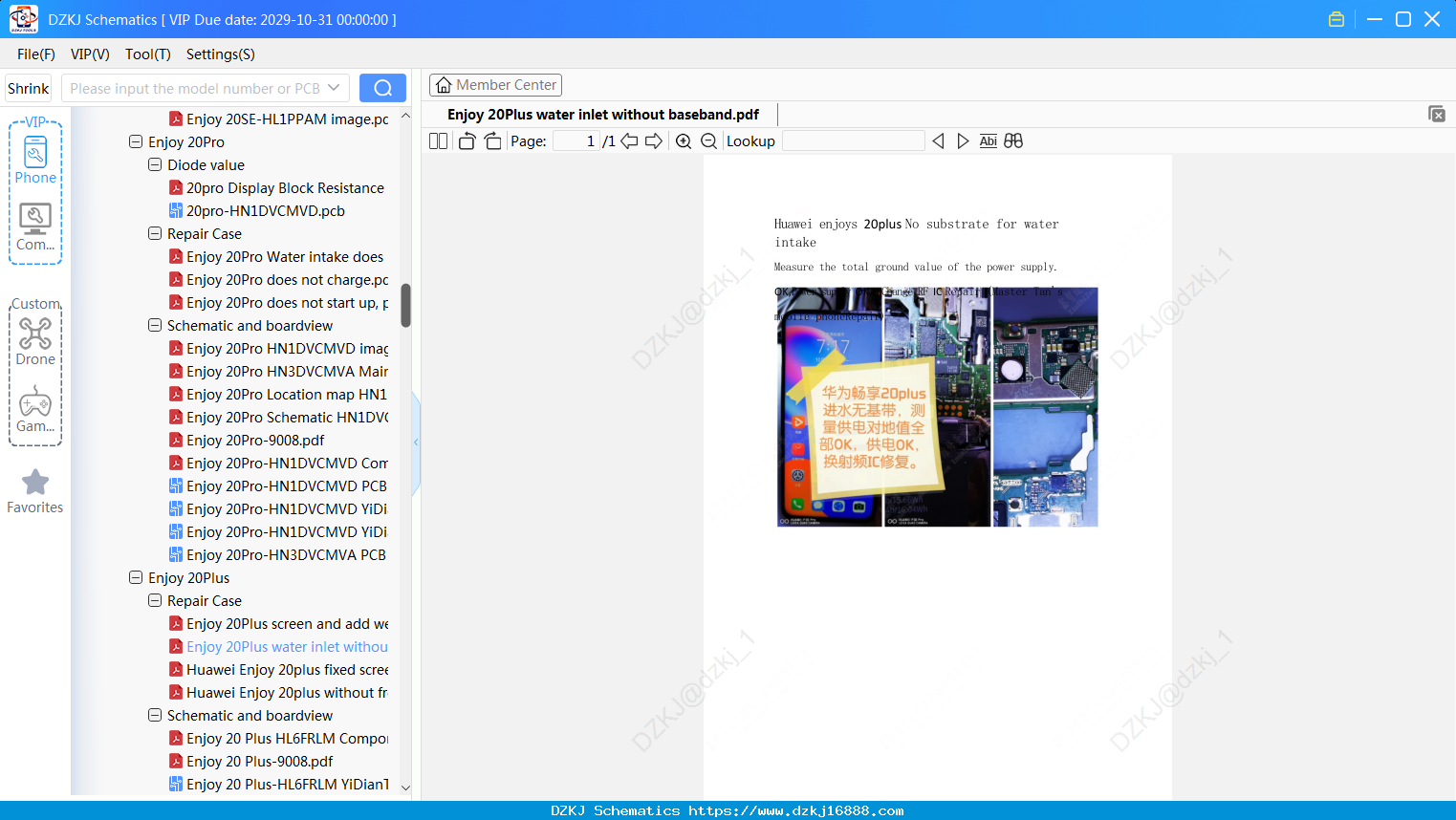Find previous lookup match
The height and width of the screenshot is (820, 1456).
tap(938, 141)
